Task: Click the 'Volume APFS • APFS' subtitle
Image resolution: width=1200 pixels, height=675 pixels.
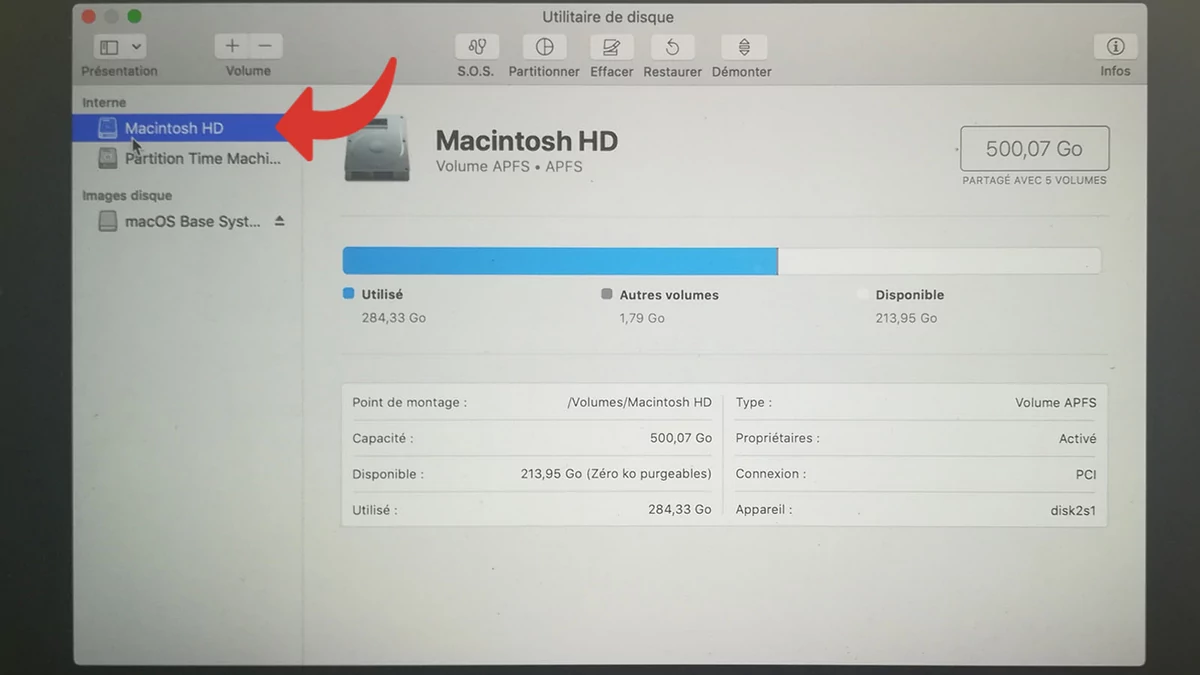Action: coord(509,166)
